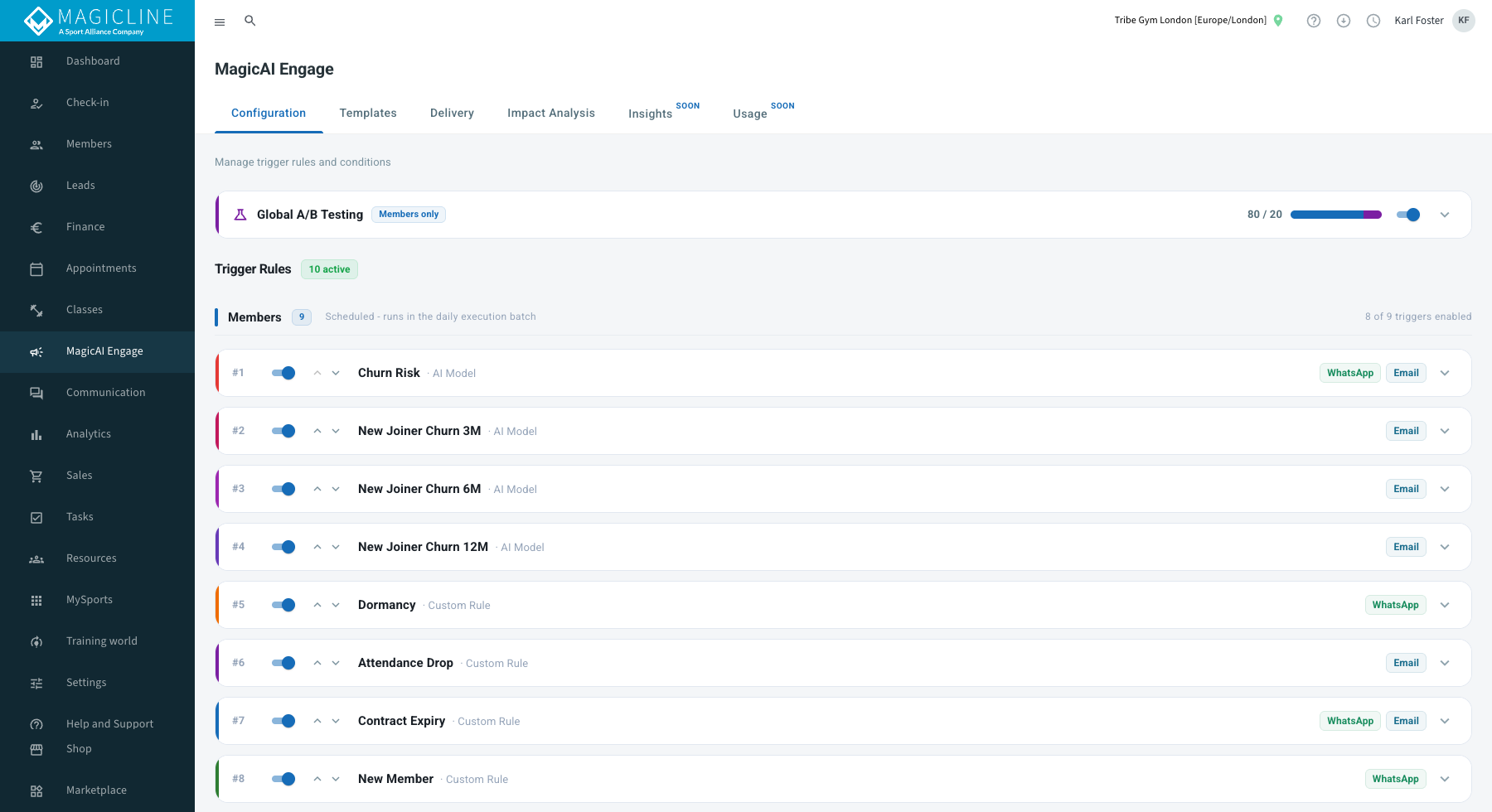Toggle New Member rule switch
Viewport: 1492px width, 812px height.
[x=283, y=779]
